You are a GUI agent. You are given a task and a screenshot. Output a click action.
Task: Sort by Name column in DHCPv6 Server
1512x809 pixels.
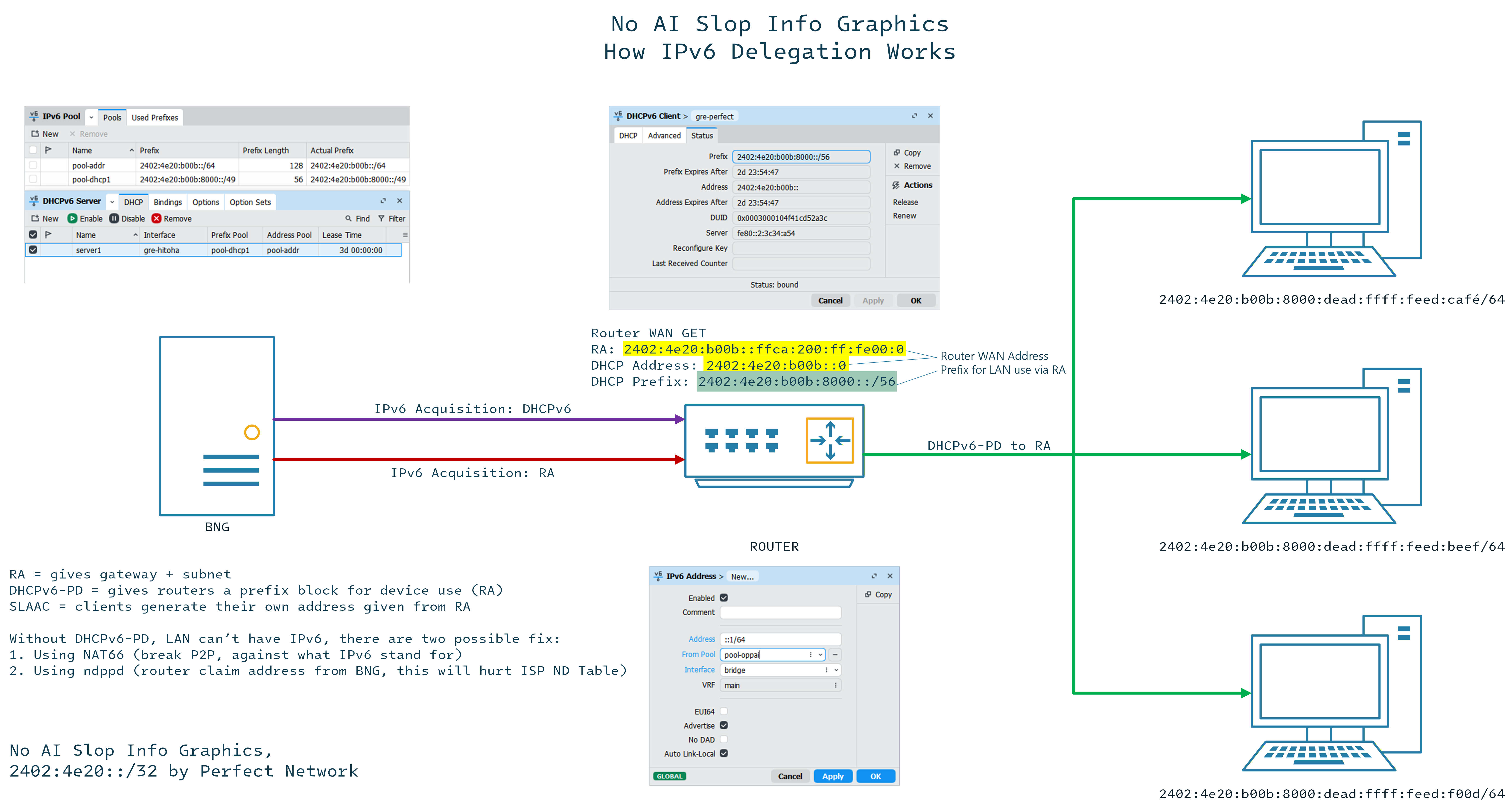pyautogui.click(x=106, y=235)
